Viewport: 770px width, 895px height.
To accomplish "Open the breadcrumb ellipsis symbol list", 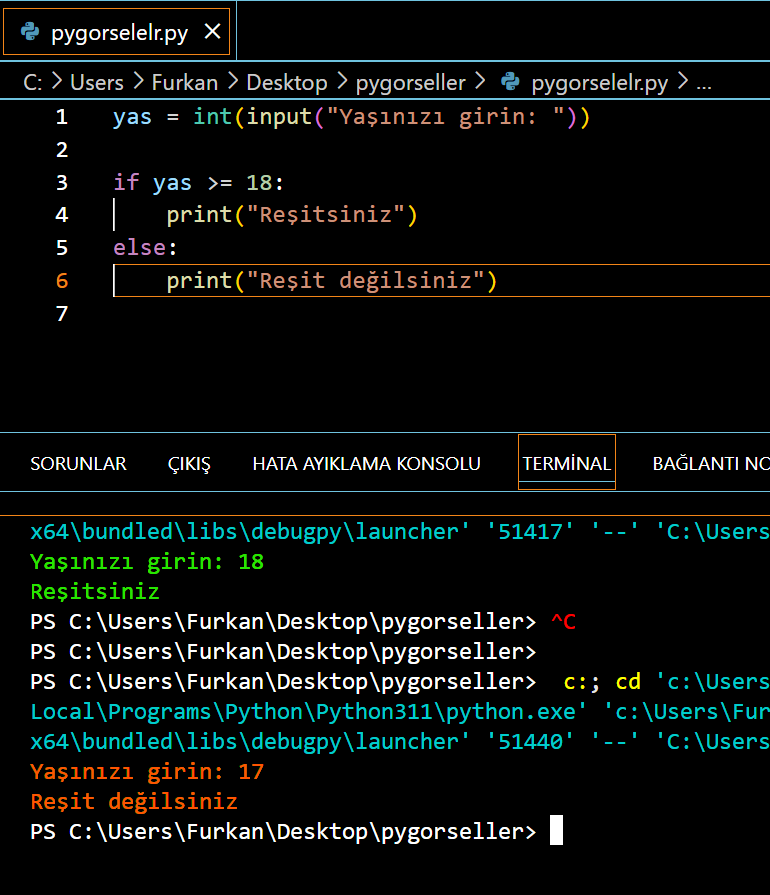I will (x=703, y=82).
